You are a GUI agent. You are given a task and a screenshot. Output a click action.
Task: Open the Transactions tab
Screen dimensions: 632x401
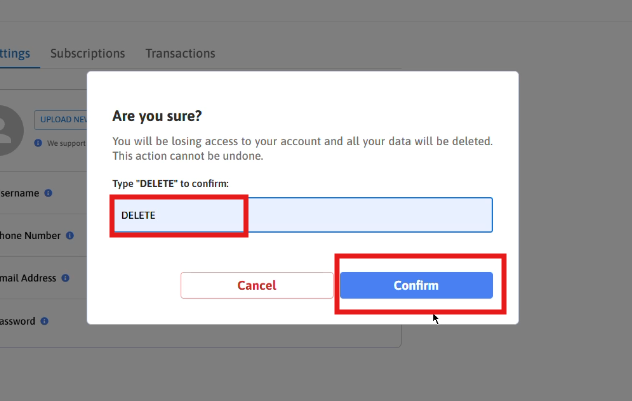point(180,54)
